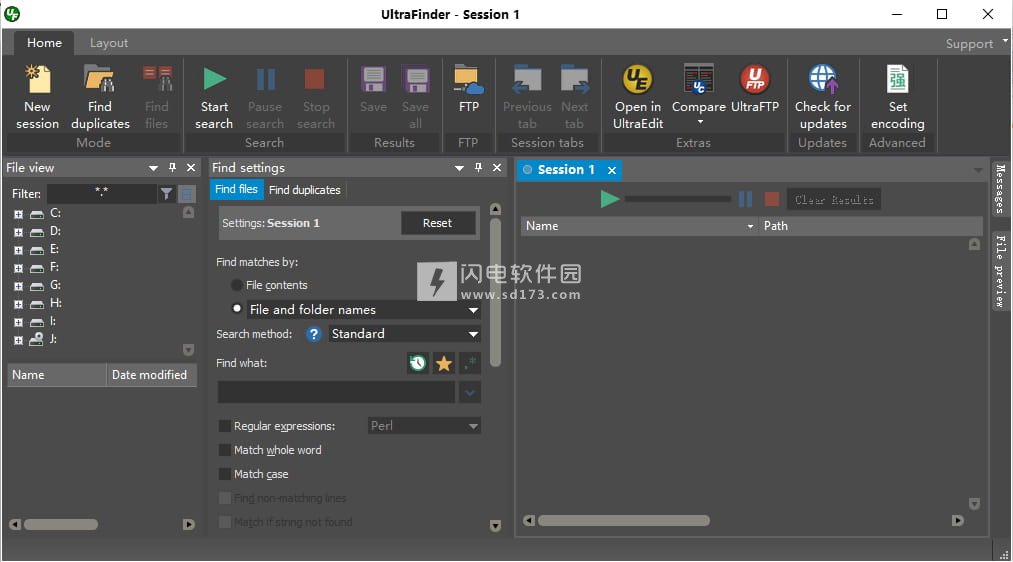Pin the File view panel
The height and width of the screenshot is (562, 1013).
click(x=172, y=167)
